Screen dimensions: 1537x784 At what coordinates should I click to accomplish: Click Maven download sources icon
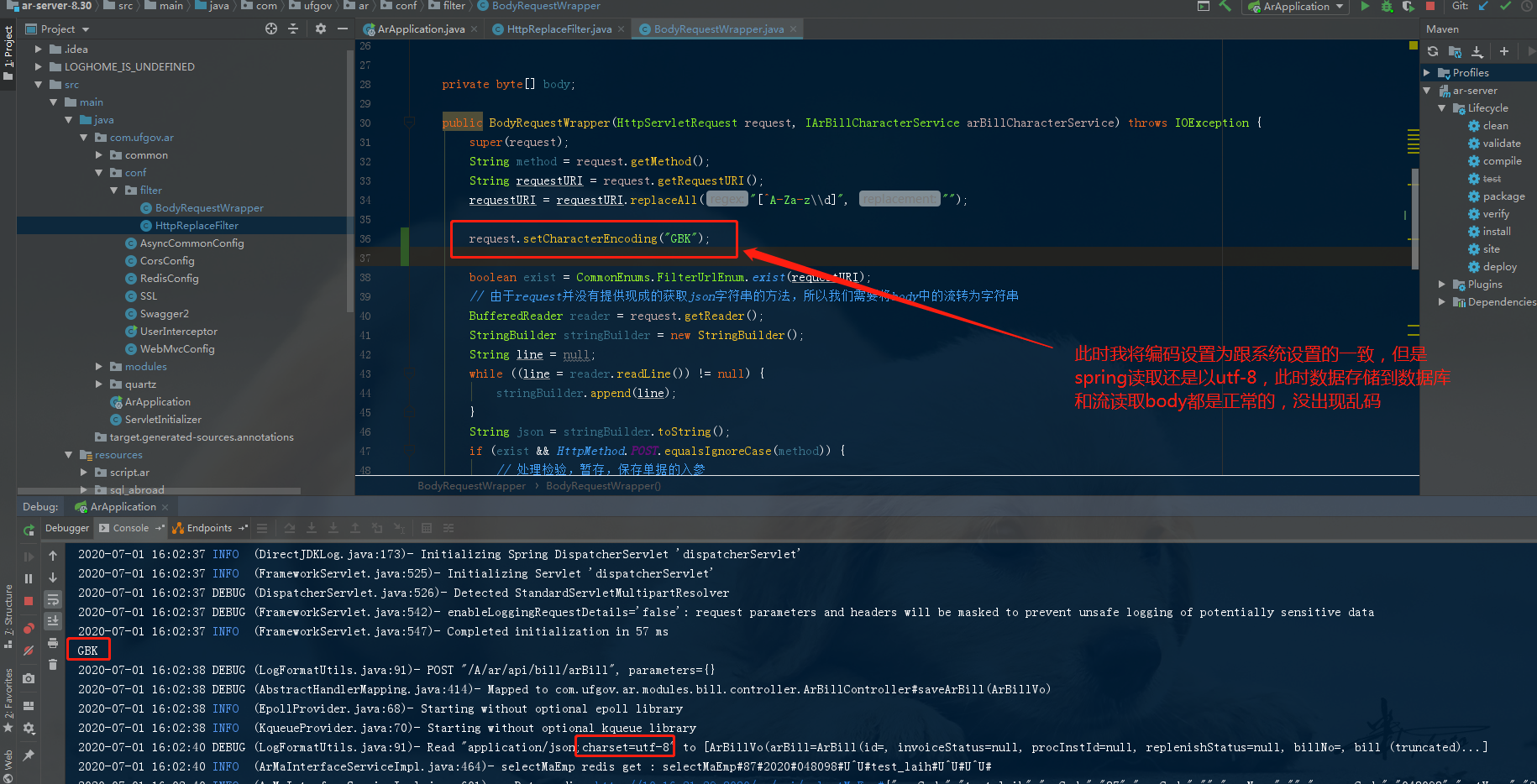tap(1477, 51)
